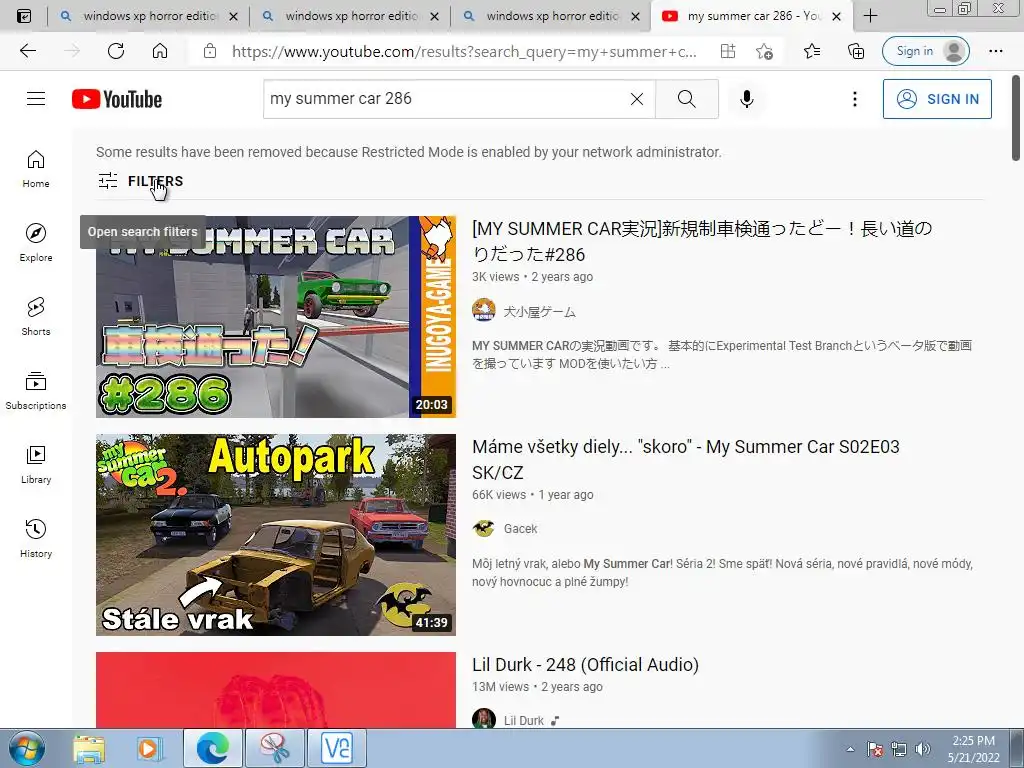Open History in the sidebar
This screenshot has width=1024, height=768.
[36, 539]
